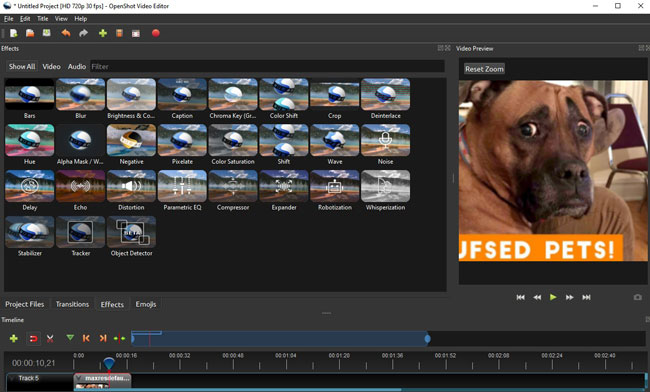
Task: Filter effects by Video
Action: (x=51, y=66)
